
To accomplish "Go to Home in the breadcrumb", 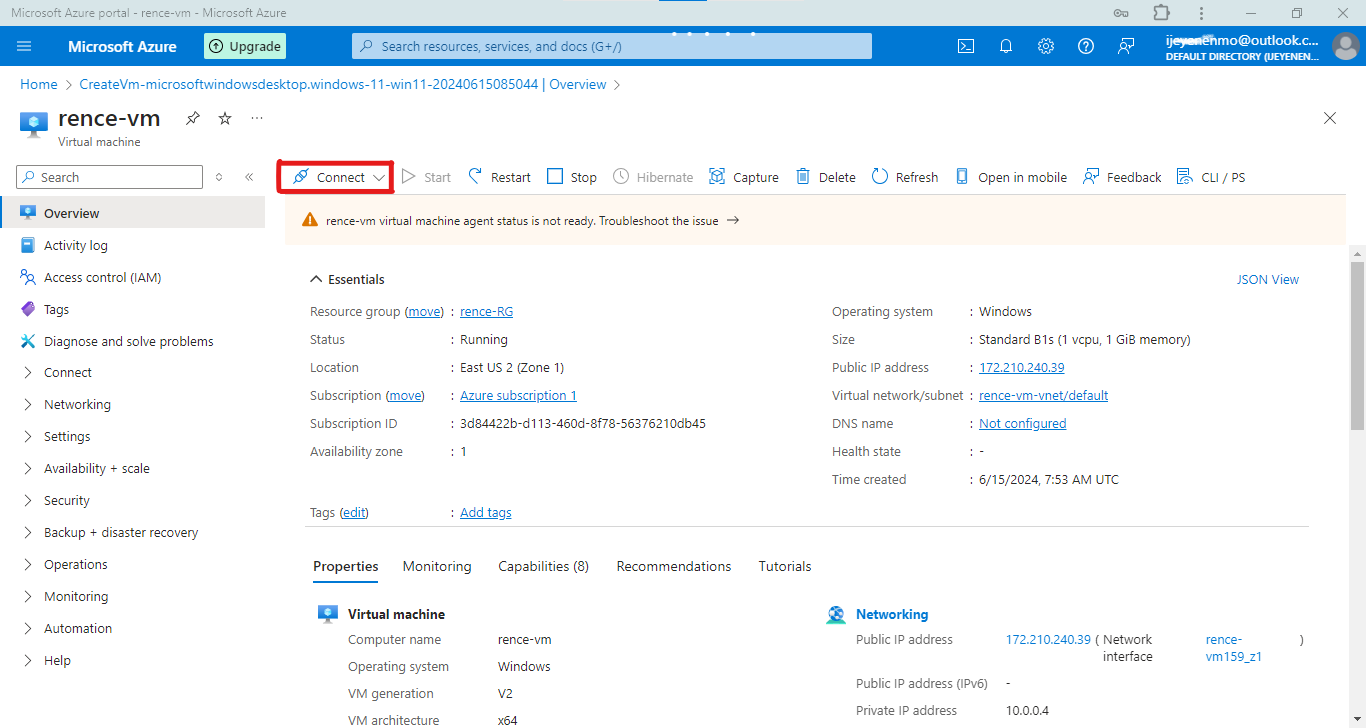I will click(x=39, y=85).
